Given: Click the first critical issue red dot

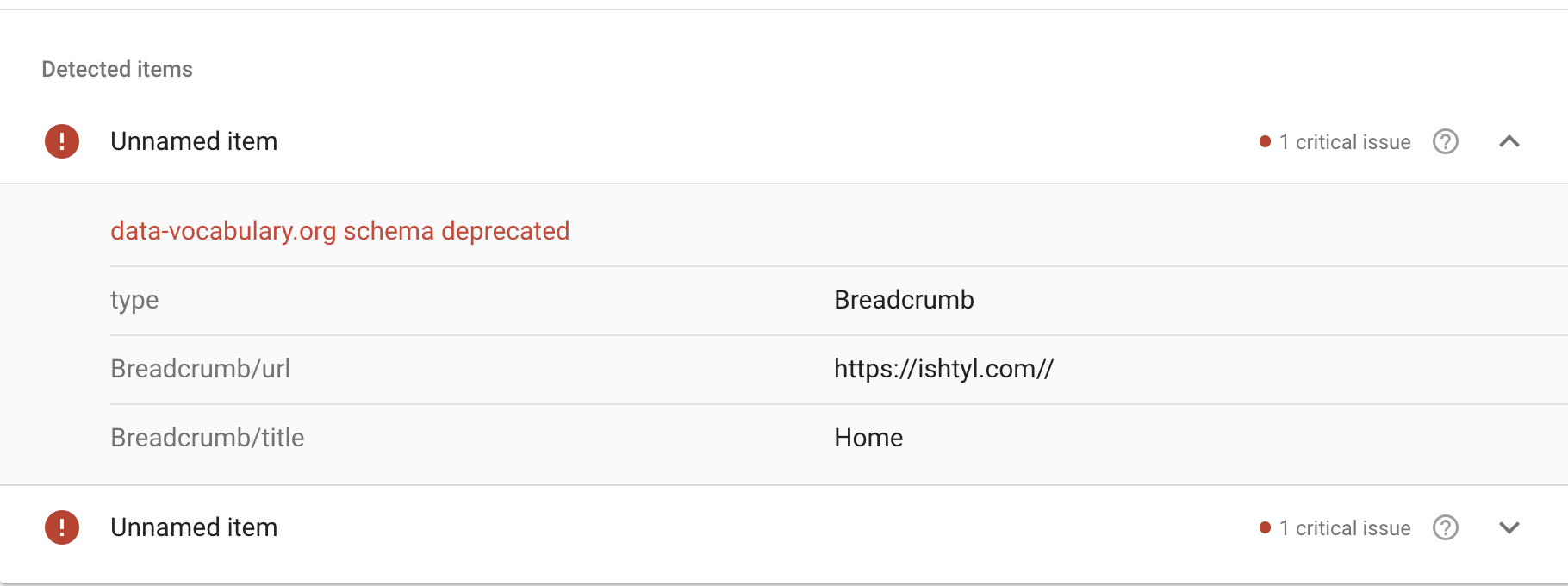Looking at the screenshot, I should (1265, 141).
